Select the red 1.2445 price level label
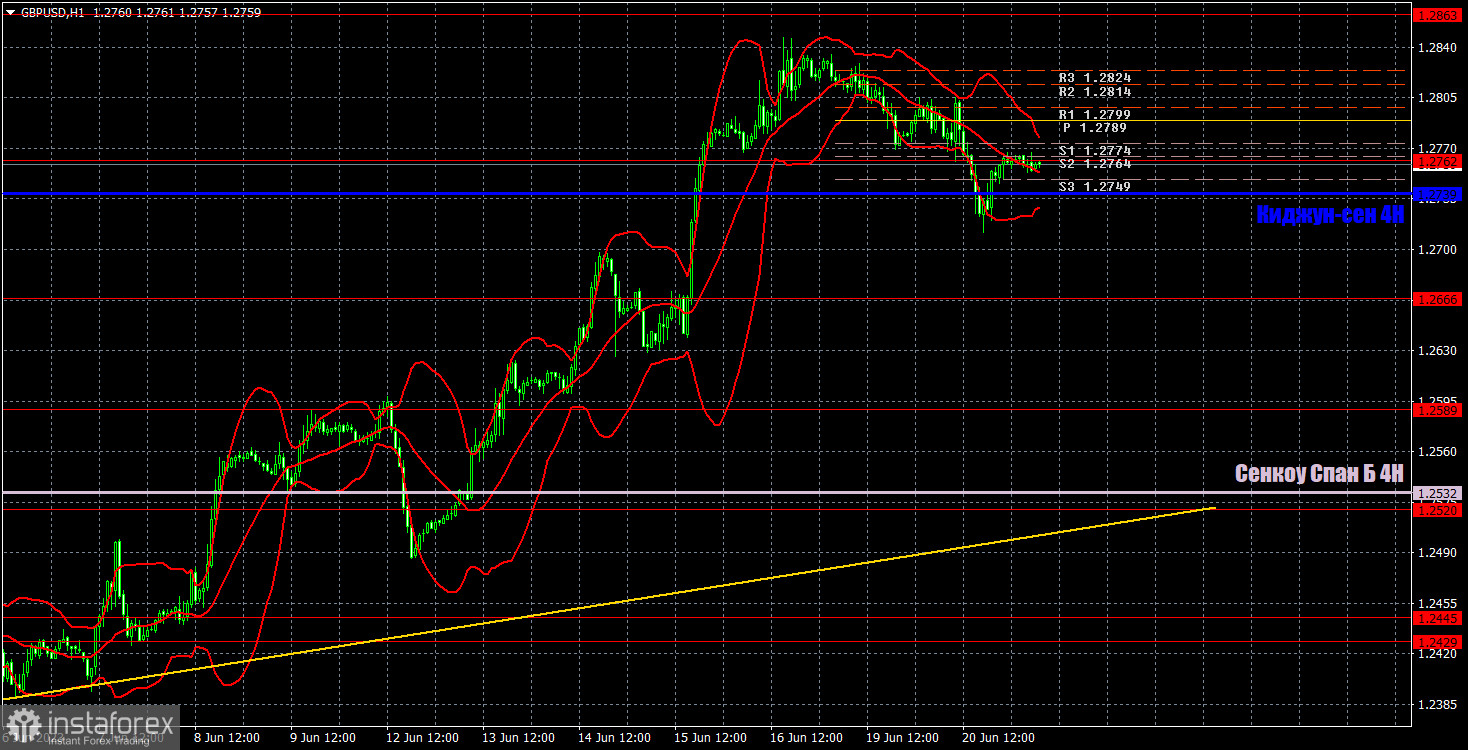 (x=1438, y=618)
